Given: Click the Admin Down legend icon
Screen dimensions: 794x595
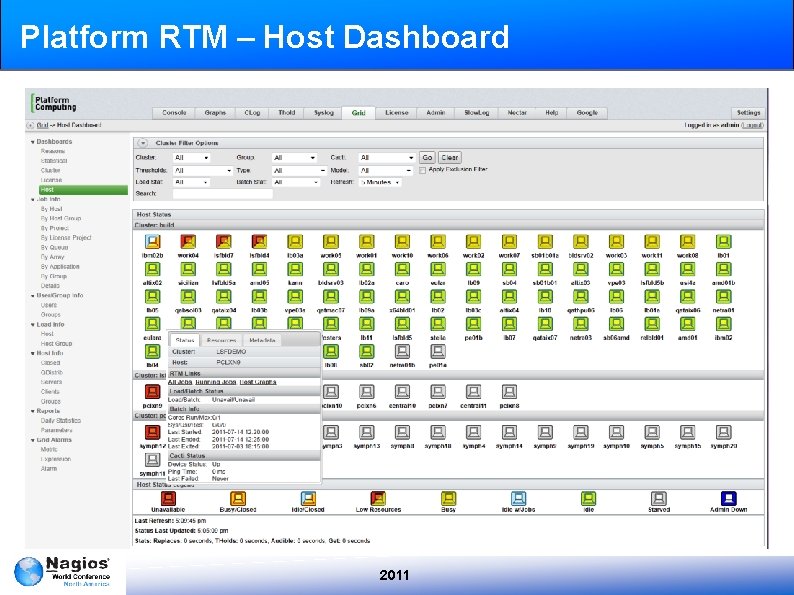Looking at the screenshot, I should coord(728,498).
